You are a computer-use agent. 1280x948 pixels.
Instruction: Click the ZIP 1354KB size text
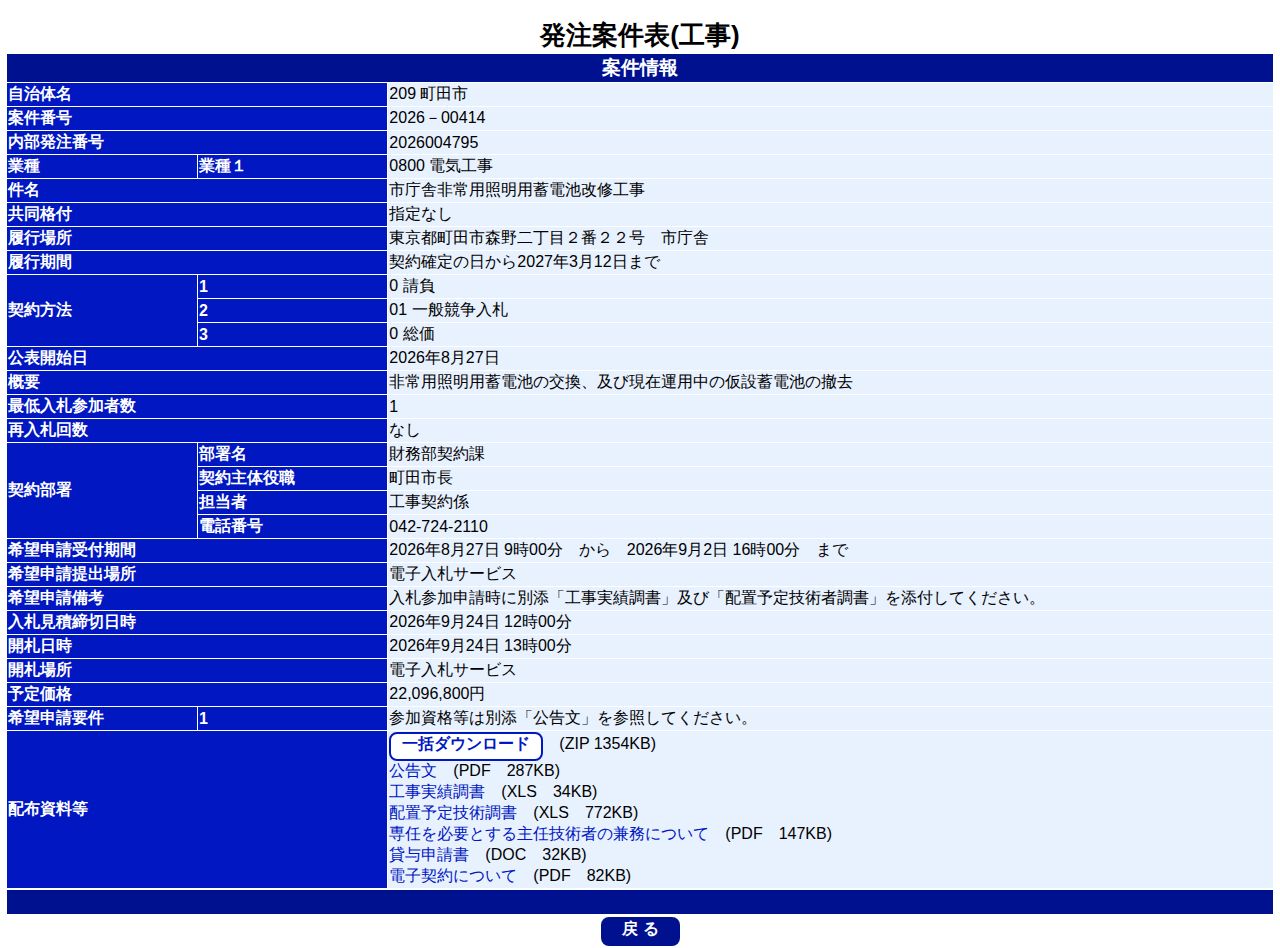point(607,745)
